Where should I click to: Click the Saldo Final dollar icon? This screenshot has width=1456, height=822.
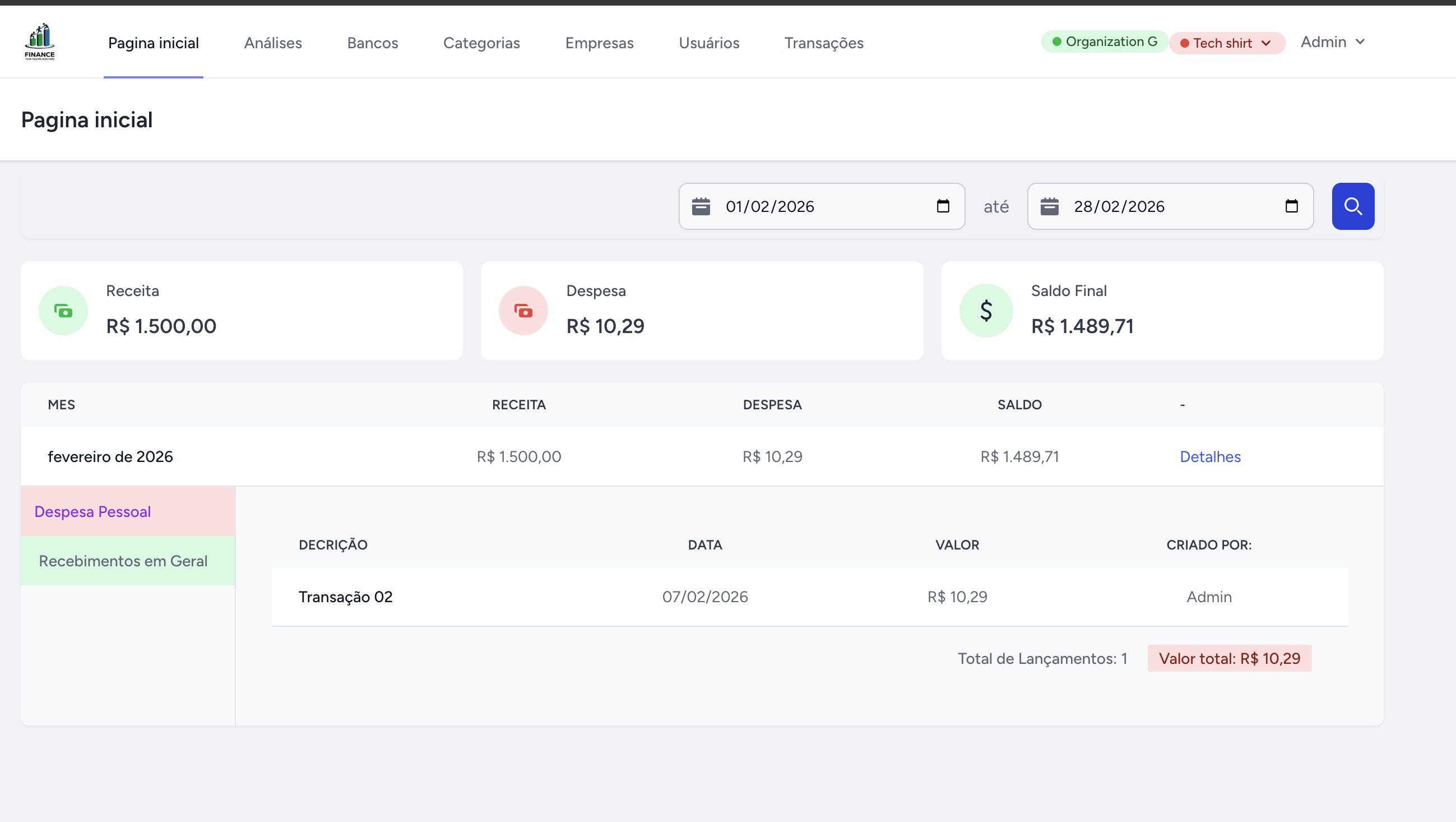[x=986, y=311]
